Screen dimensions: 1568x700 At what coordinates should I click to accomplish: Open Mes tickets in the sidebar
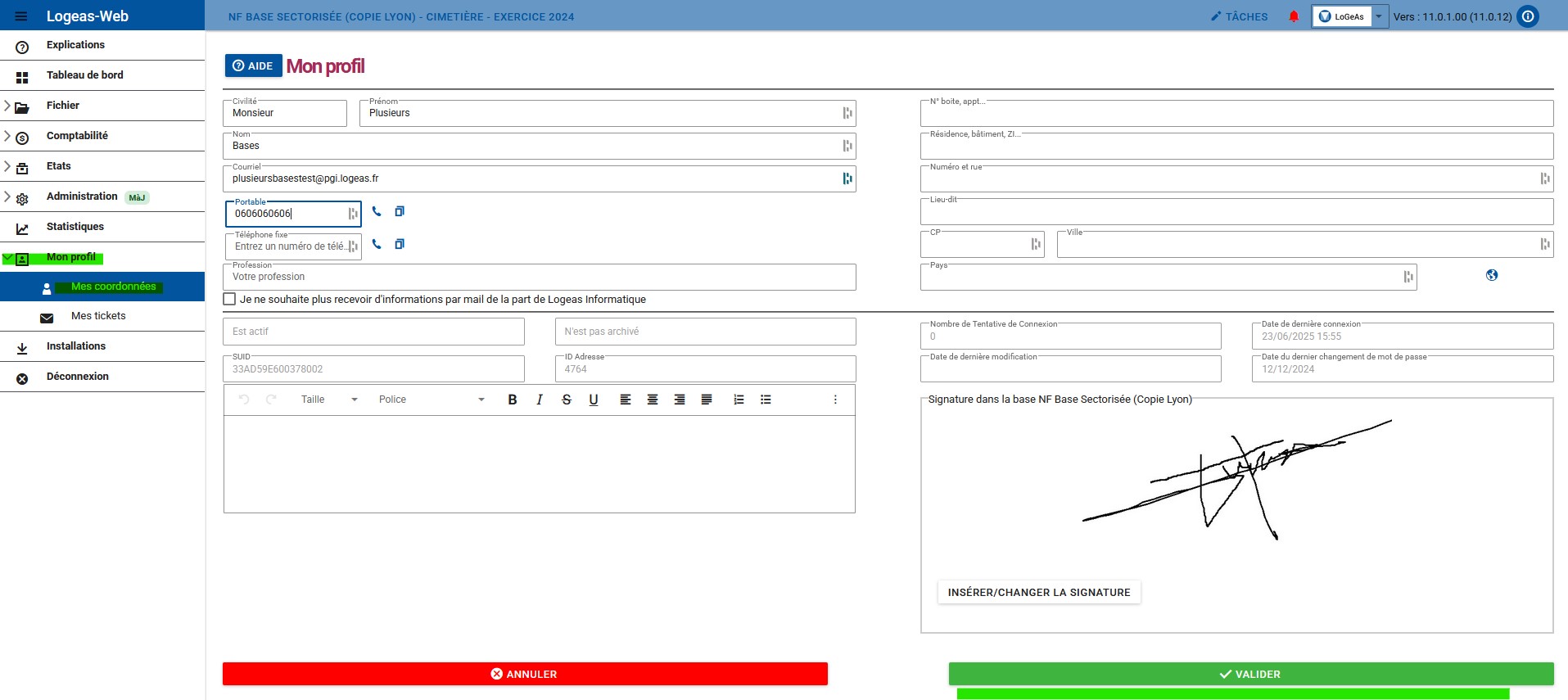[98, 316]
